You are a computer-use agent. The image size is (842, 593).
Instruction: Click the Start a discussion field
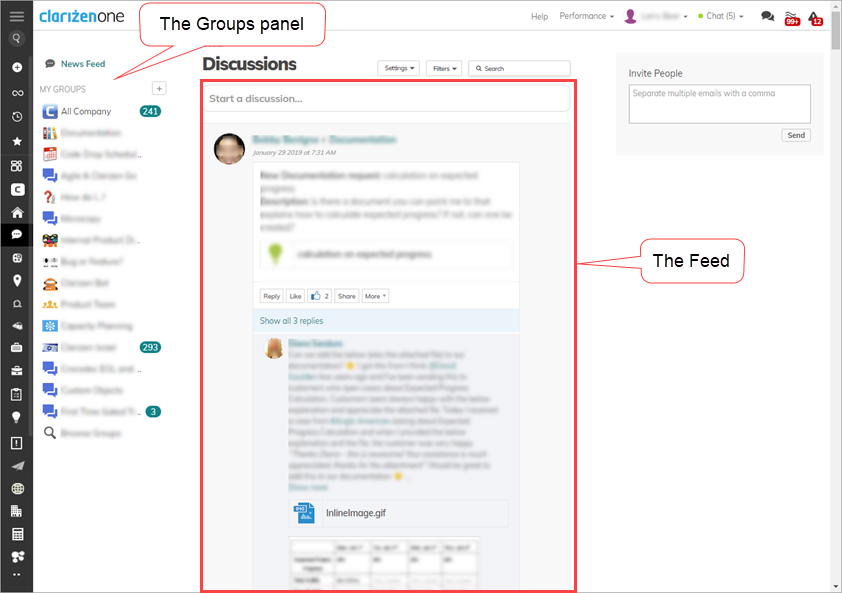386,99
